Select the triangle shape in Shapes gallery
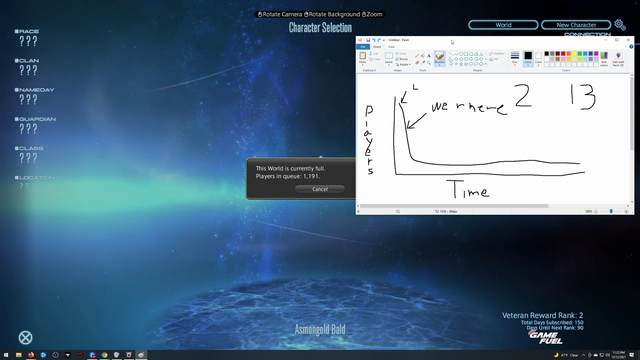 click(481, 54)
